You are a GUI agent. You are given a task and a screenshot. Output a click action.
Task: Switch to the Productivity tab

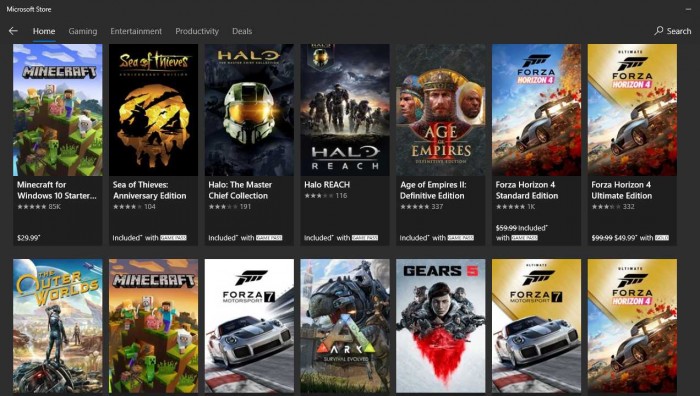pos(197,31)
